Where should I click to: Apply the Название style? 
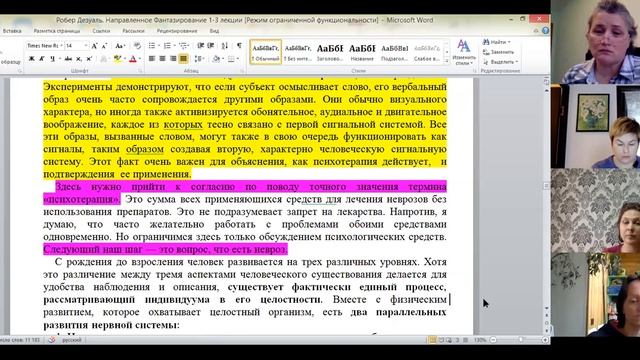point(362,52)
